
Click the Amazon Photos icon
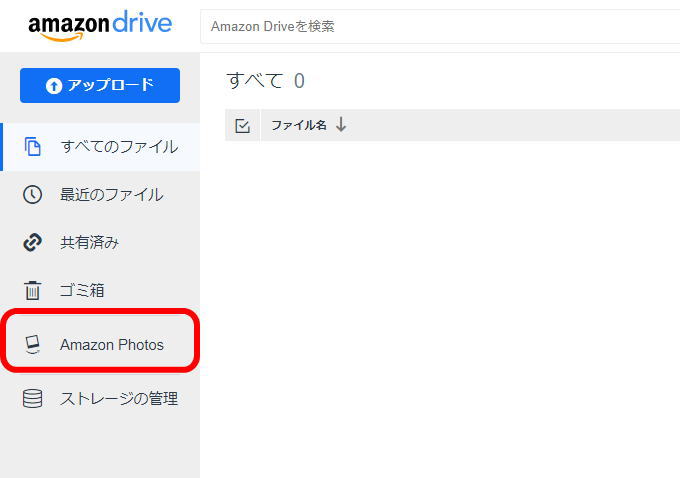point(33,344)
